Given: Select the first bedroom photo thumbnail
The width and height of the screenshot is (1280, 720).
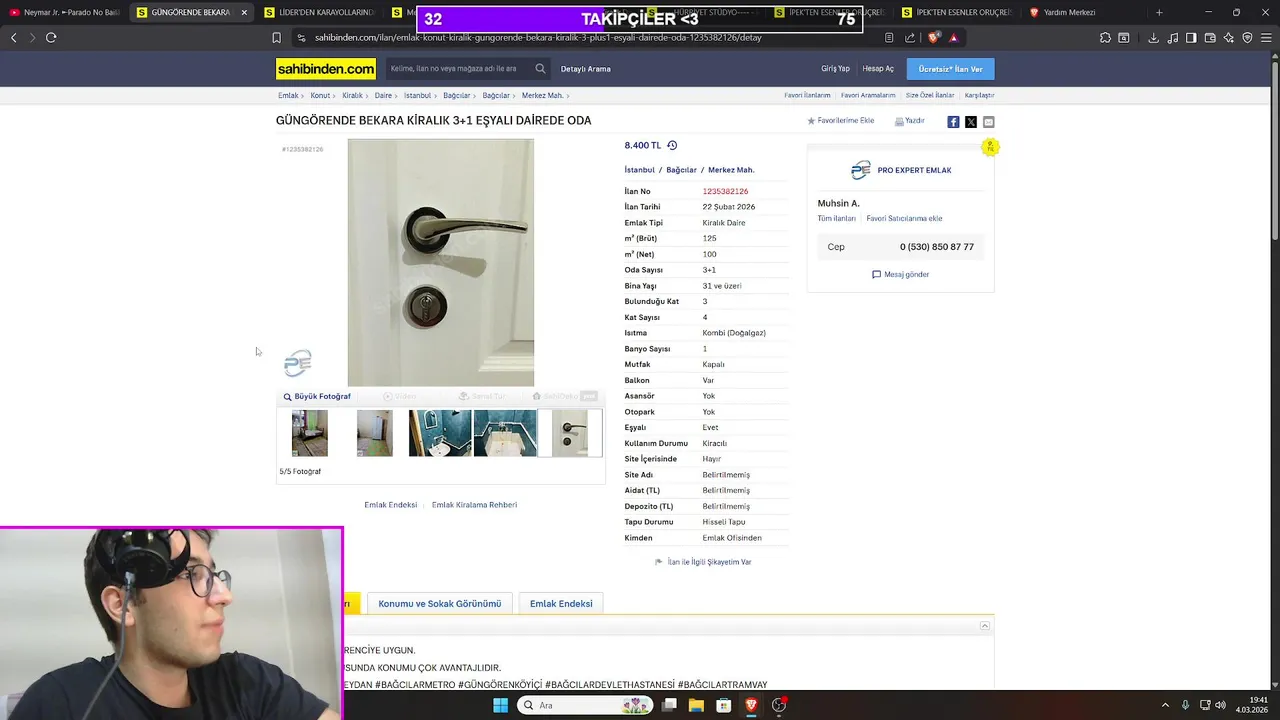Looking at the screenshot, I should click(x=310, y=433).
